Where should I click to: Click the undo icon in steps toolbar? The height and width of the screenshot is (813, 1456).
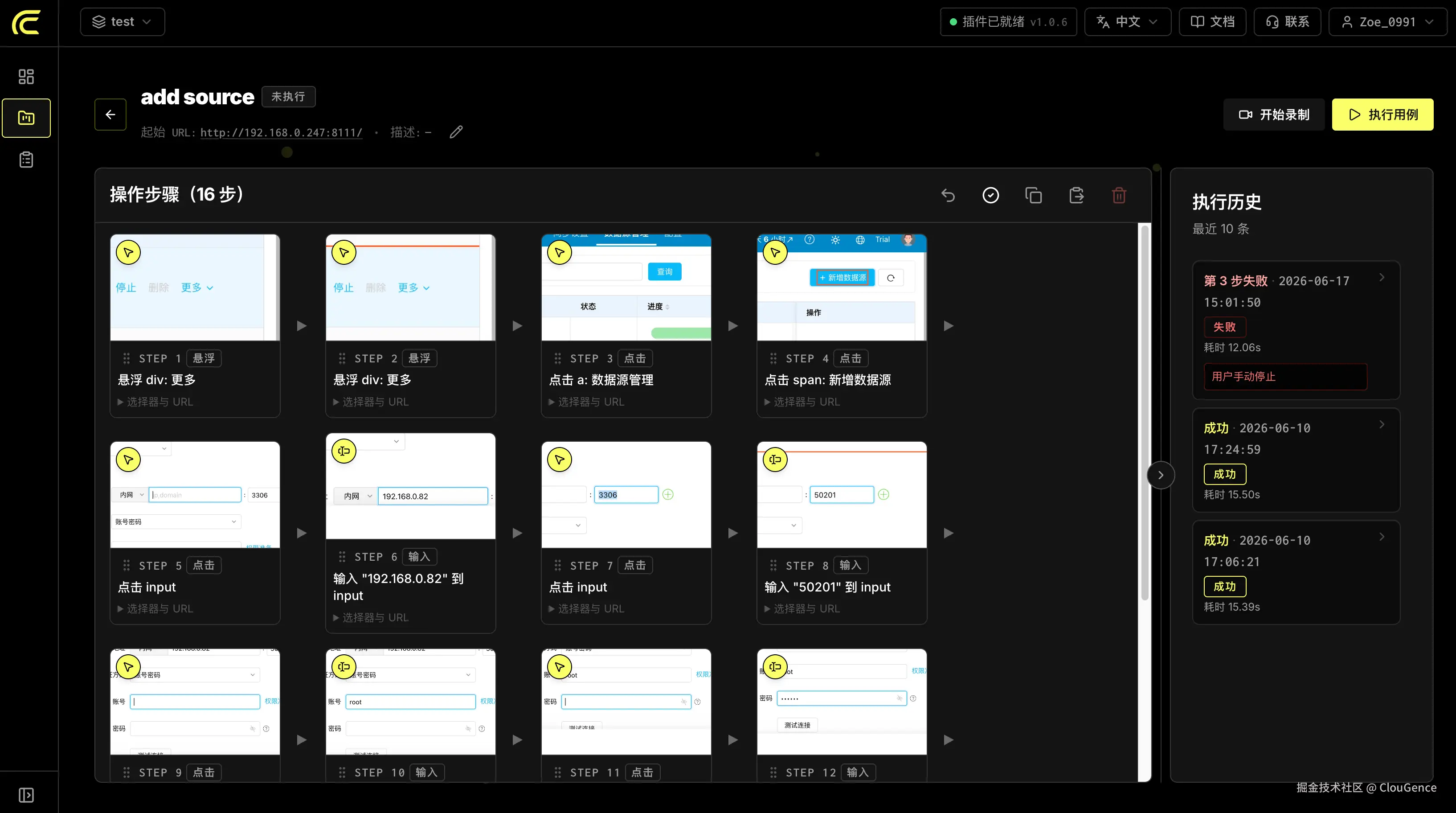(948, 195)
